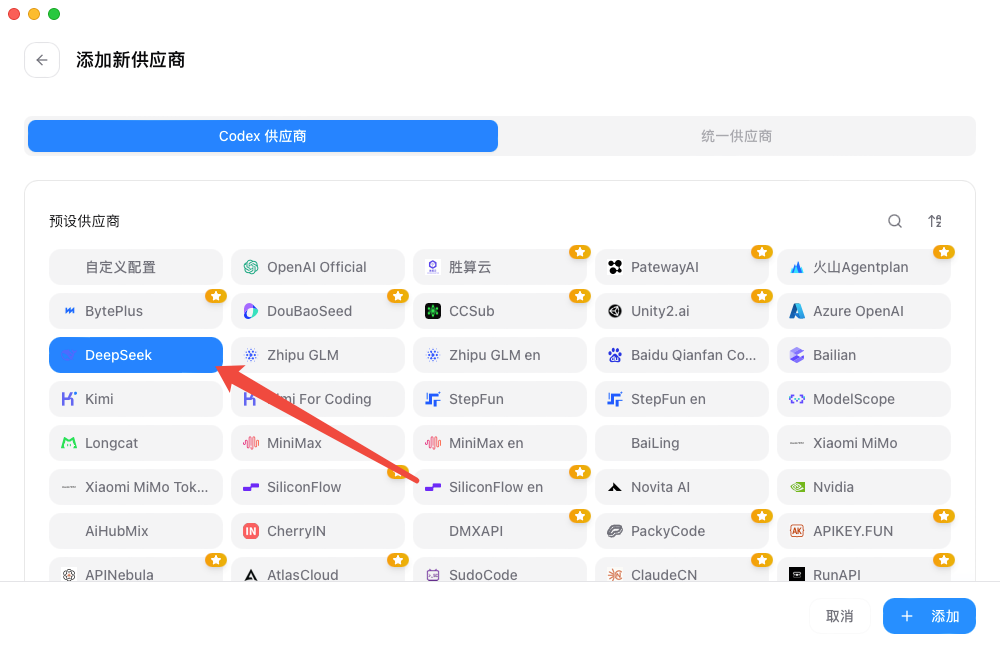
Task: Select PatewayAI provider
Action: [x=682, y=267]
